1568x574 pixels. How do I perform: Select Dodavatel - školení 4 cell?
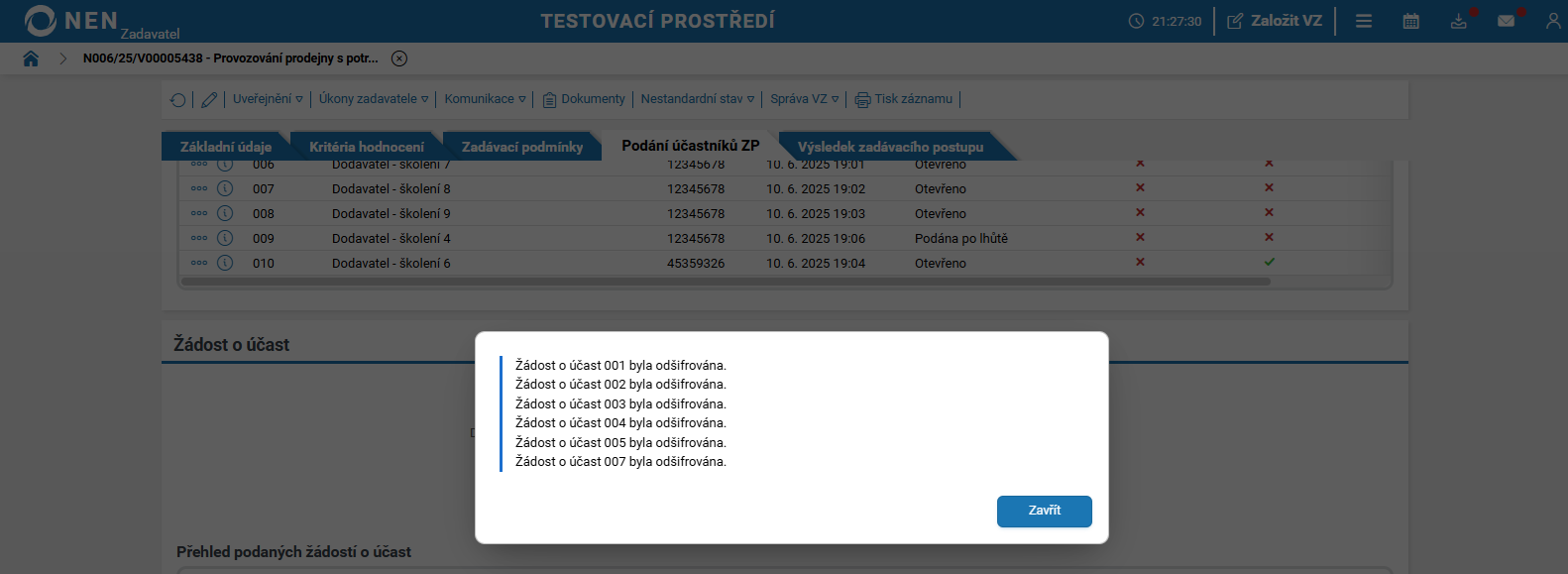[392, 238]
